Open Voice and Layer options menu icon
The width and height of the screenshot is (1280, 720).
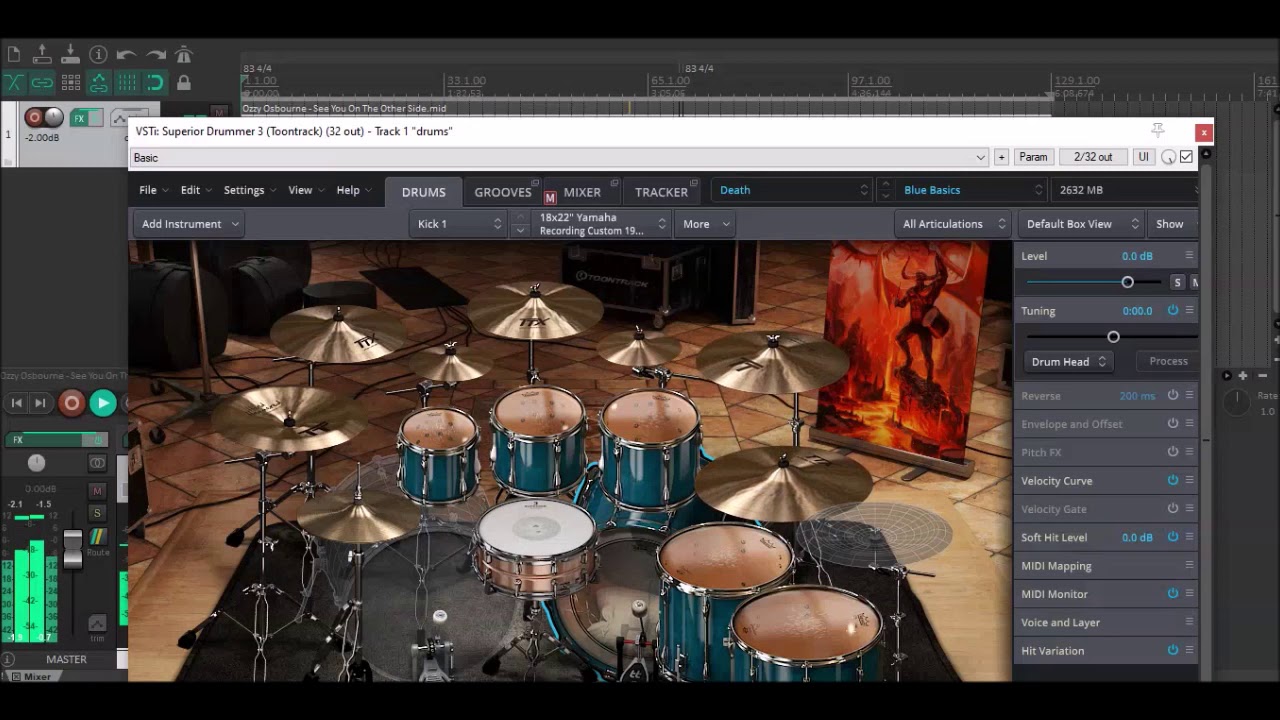[x=1189, y=621]
